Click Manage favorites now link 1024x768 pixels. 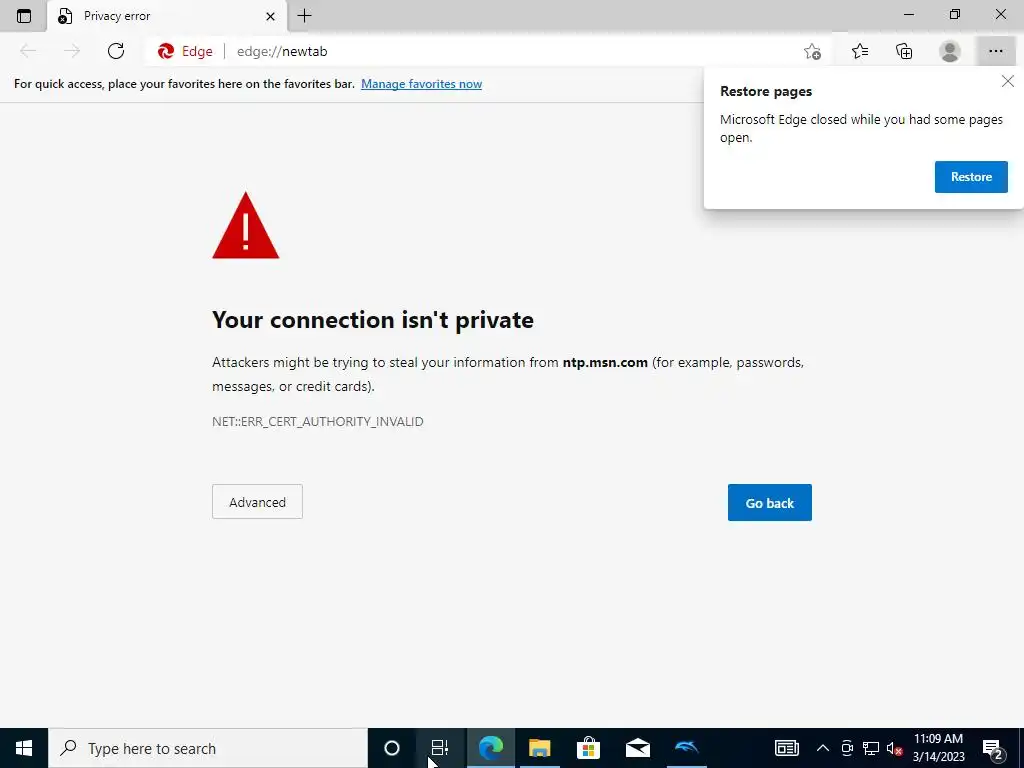click(x=421, y=84)
